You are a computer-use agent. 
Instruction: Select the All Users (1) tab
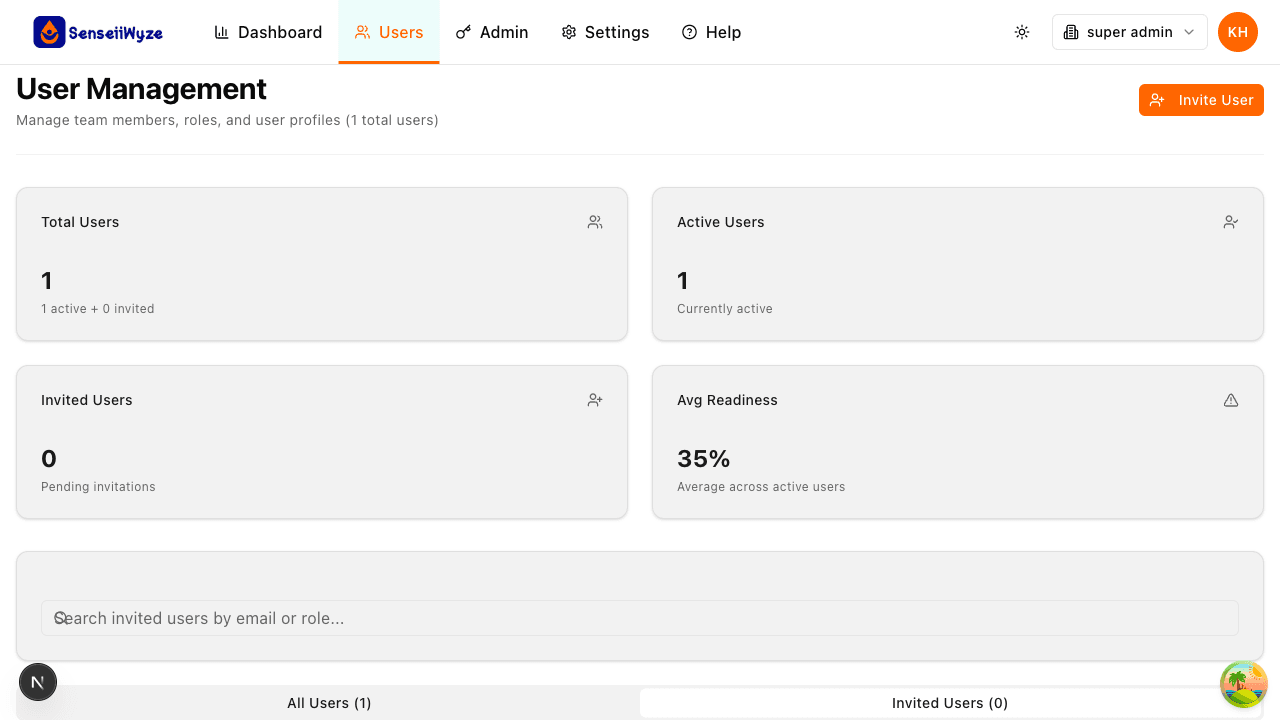point(329,702)
